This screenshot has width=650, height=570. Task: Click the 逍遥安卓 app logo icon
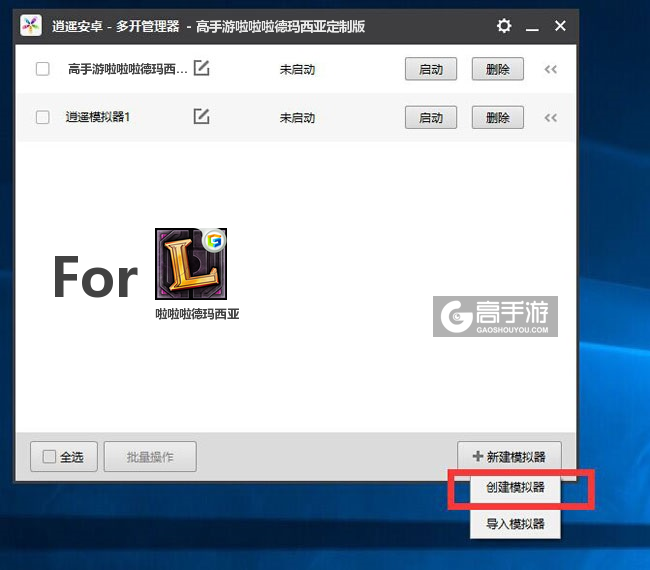(31, 26)
